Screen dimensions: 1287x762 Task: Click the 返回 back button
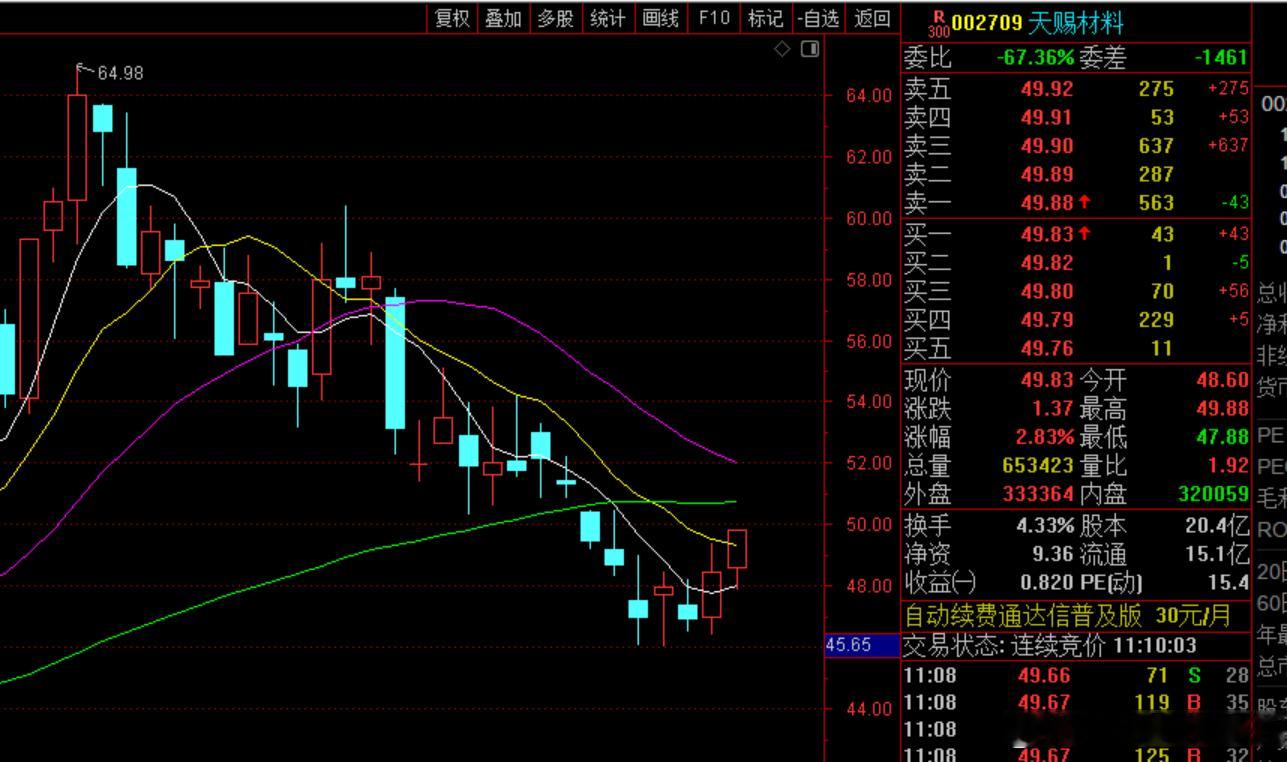point(873,18)
